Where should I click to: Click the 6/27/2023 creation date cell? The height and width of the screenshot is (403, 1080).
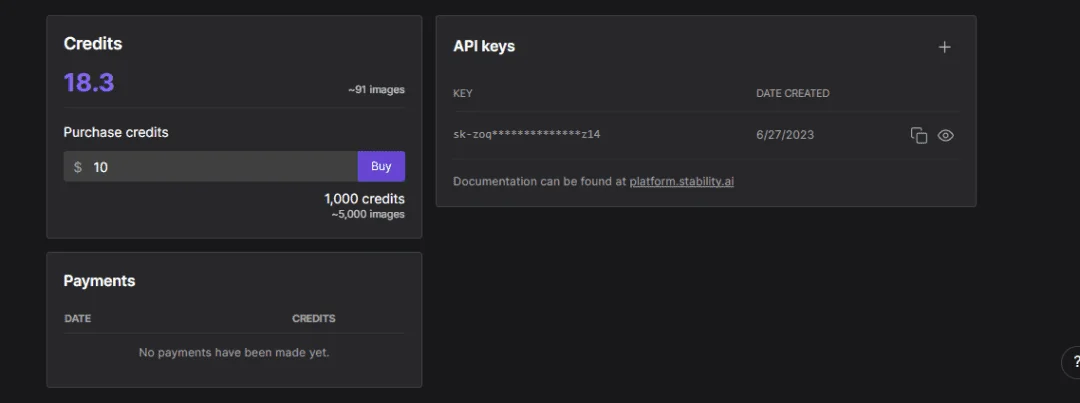pyautogui.click(x=785, y=135)
